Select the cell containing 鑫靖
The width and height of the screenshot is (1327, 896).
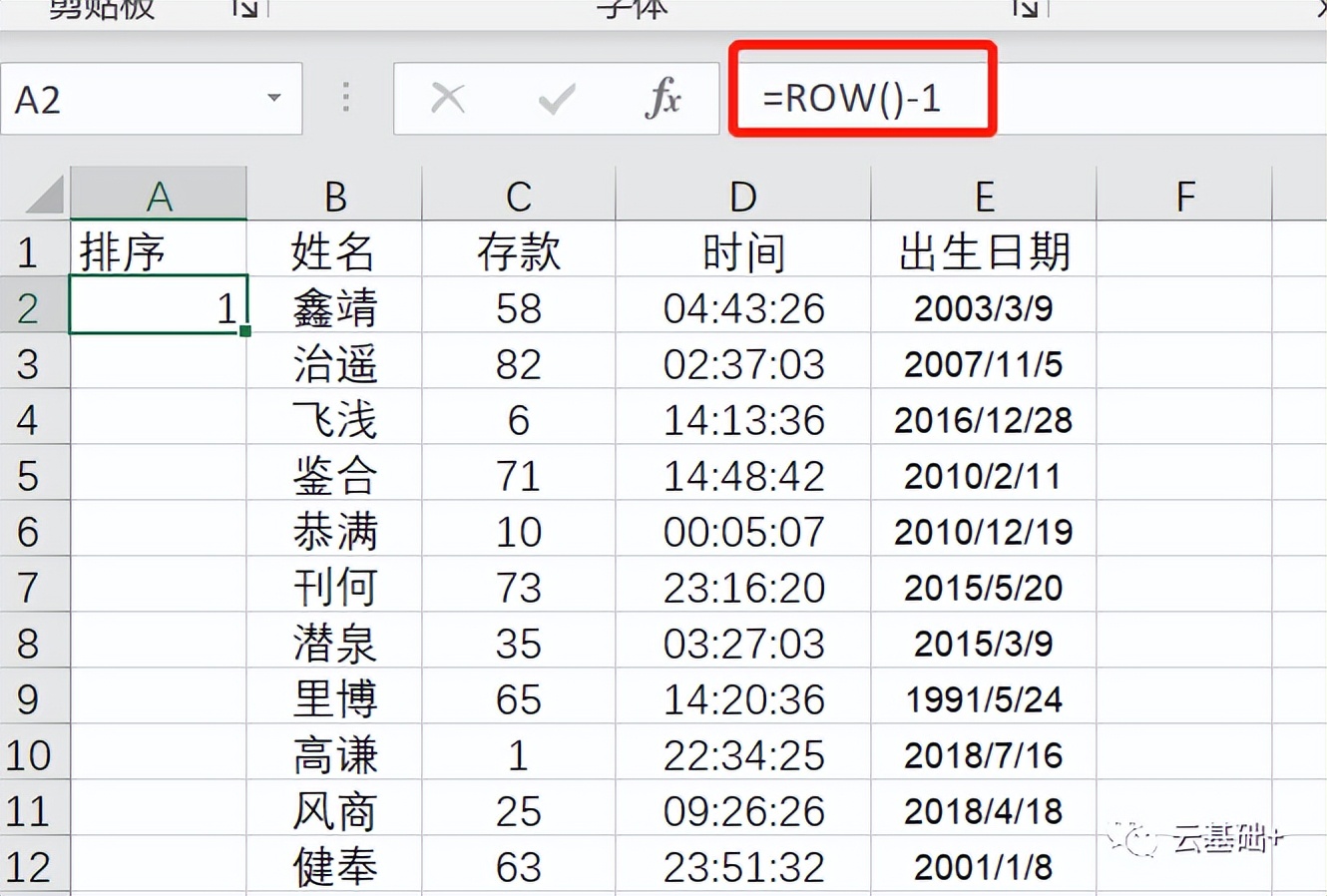click(334, 307)
